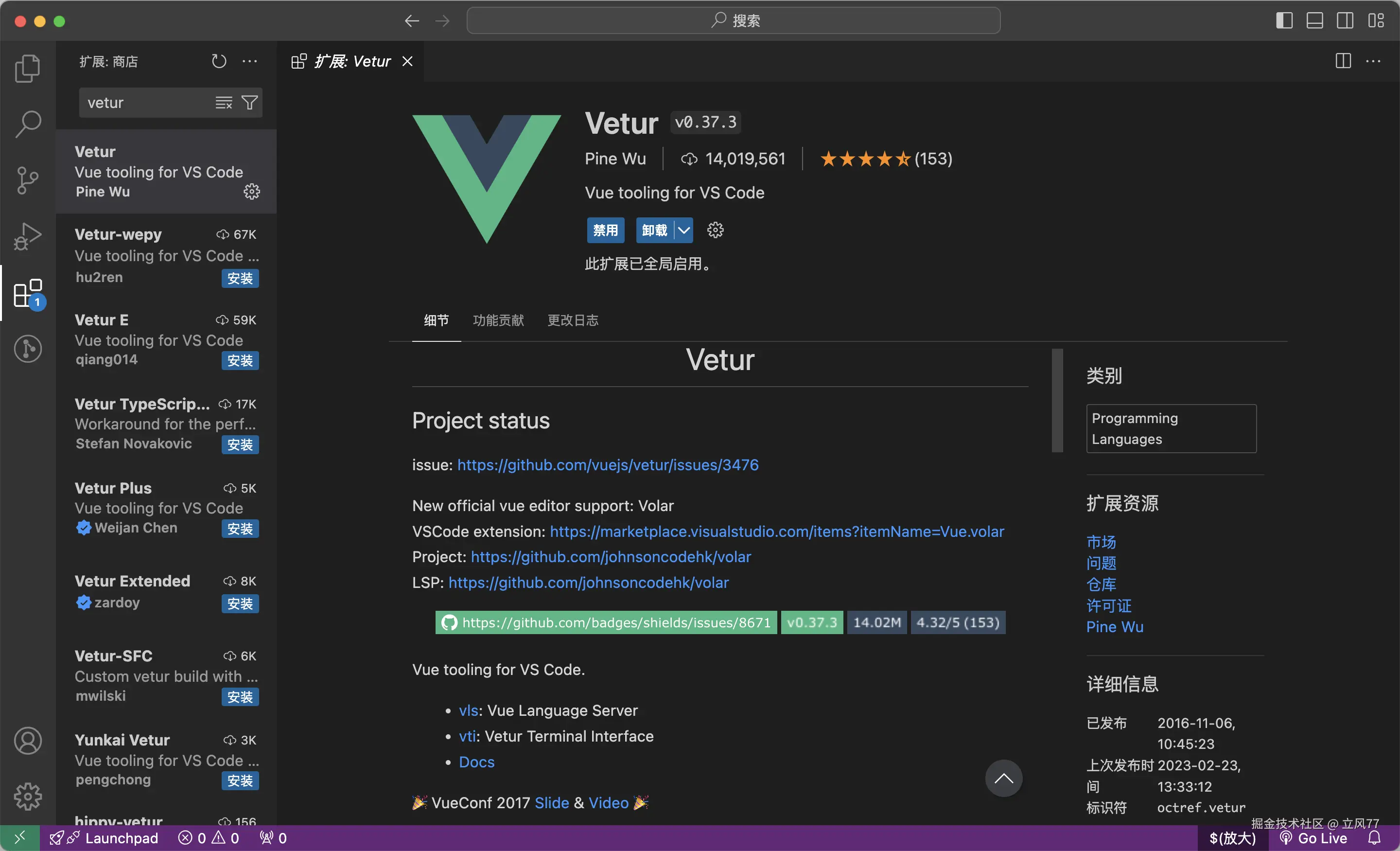The image size is (1400, 851).
Task: Open the Git graph activity bar icon
Action: click(x=28, y=349)
